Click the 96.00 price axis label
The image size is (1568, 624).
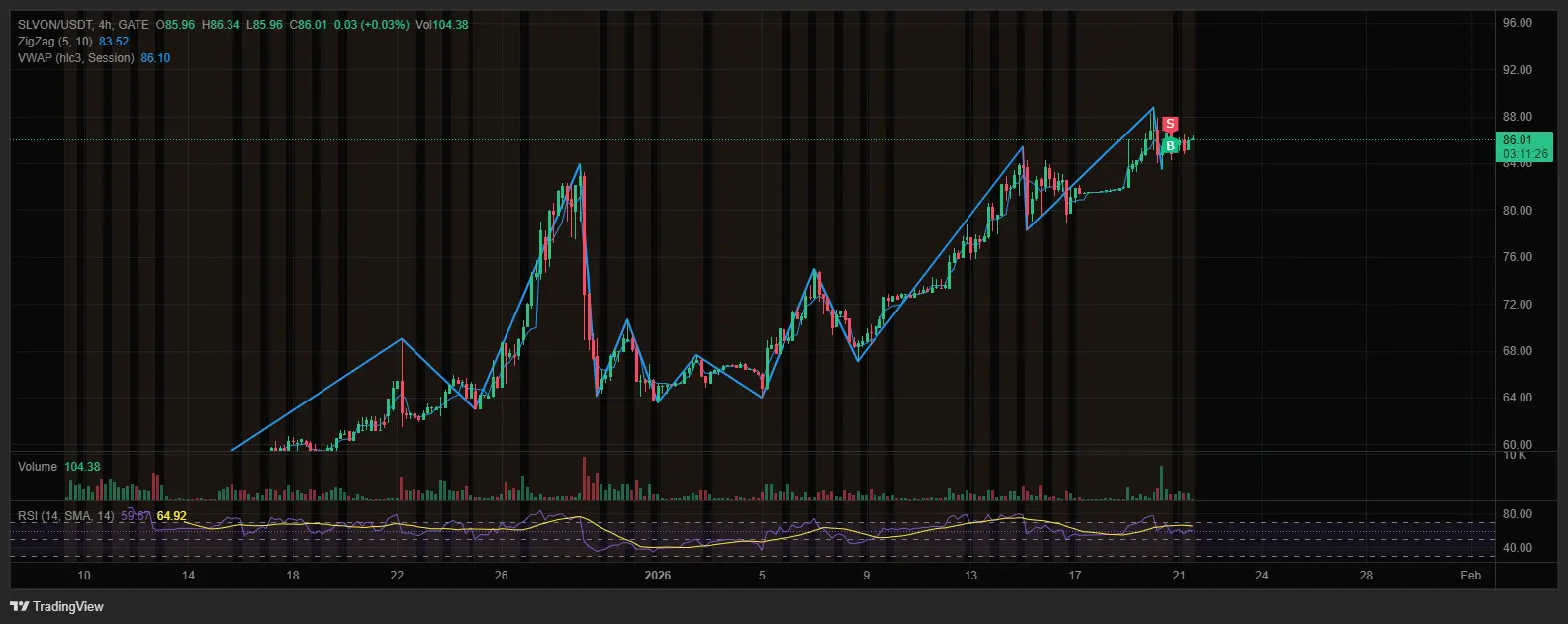click(x=1518, y=23)
